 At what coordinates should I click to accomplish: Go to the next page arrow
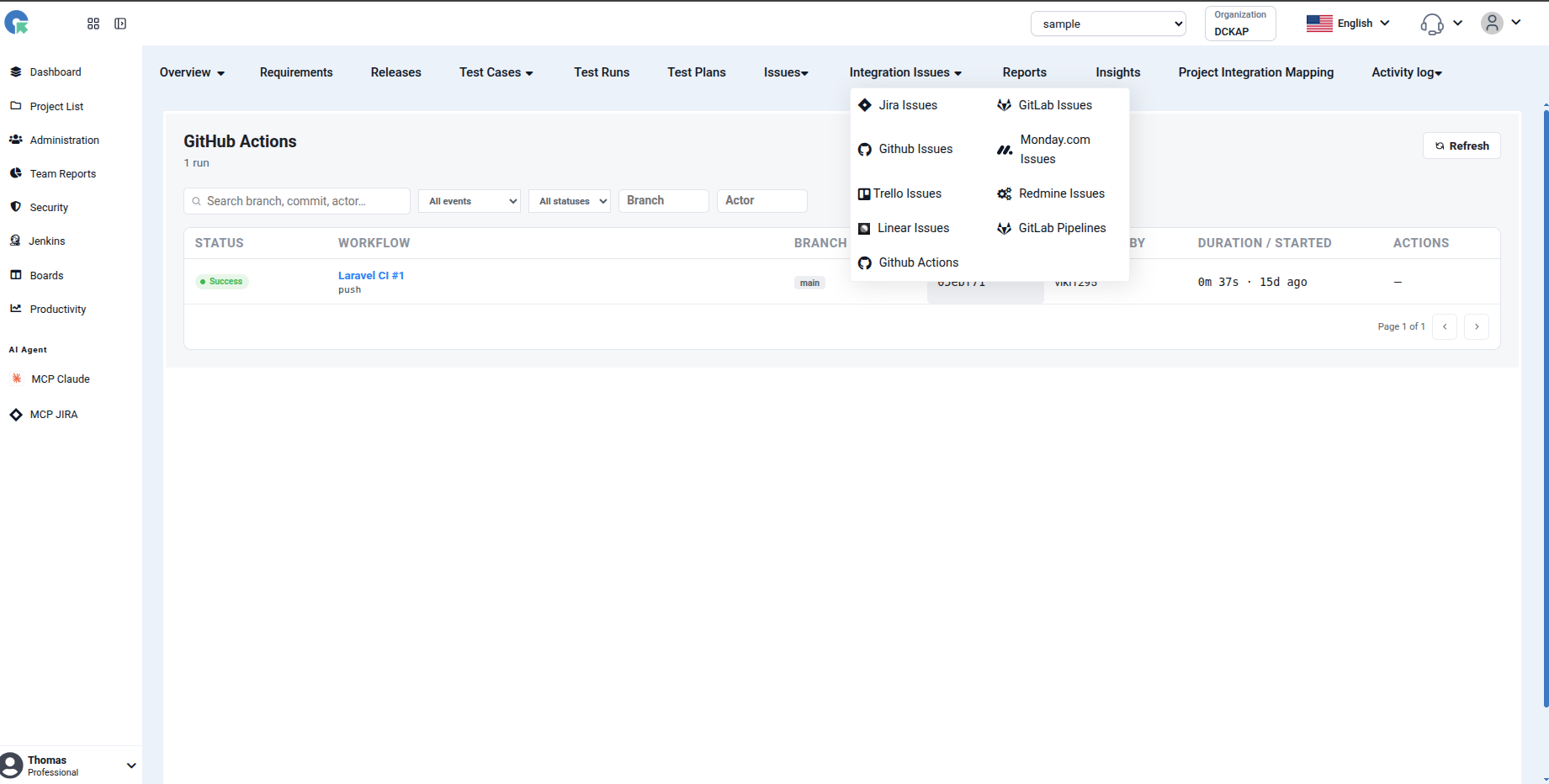[1477, 326]
